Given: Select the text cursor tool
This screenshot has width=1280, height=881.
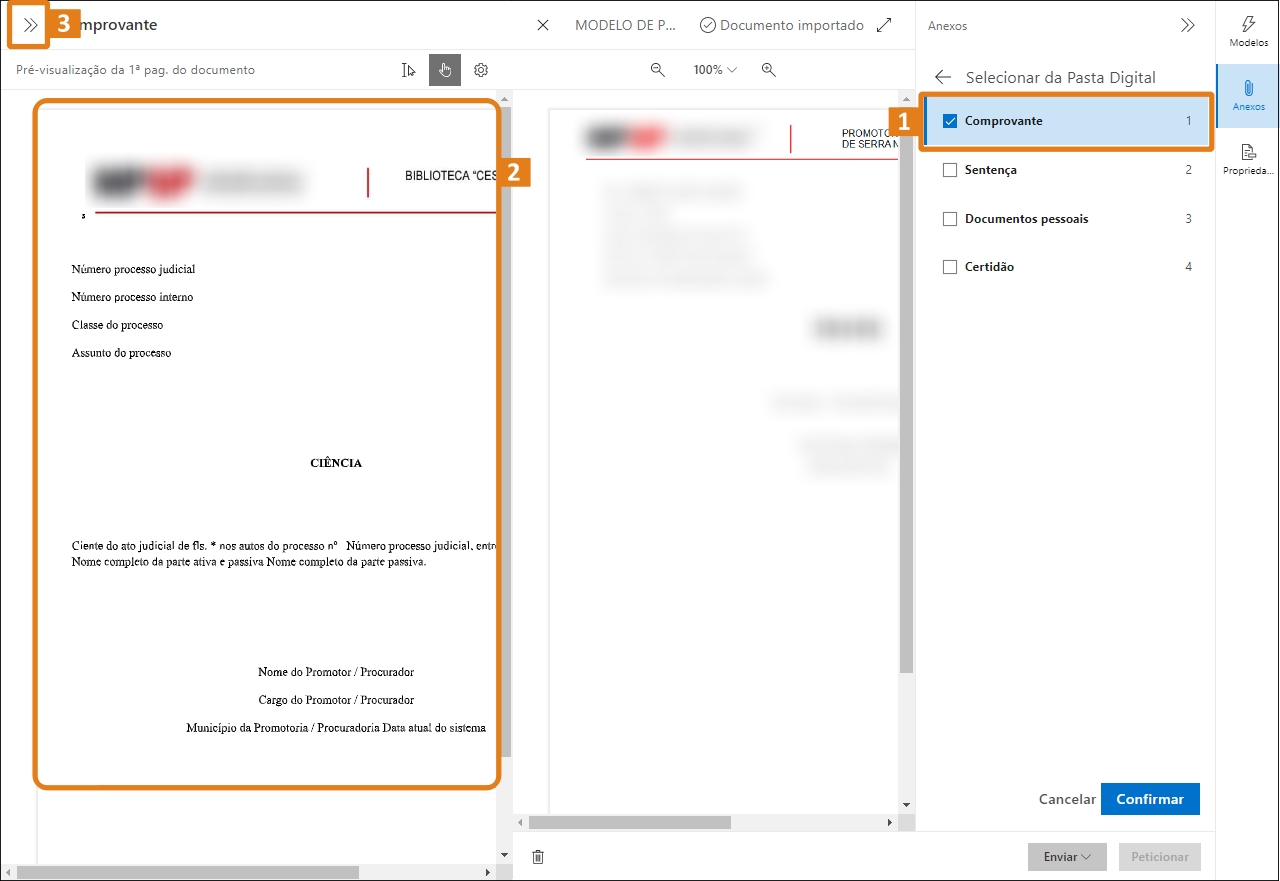Looking at the screenshot, I should 408,70.
